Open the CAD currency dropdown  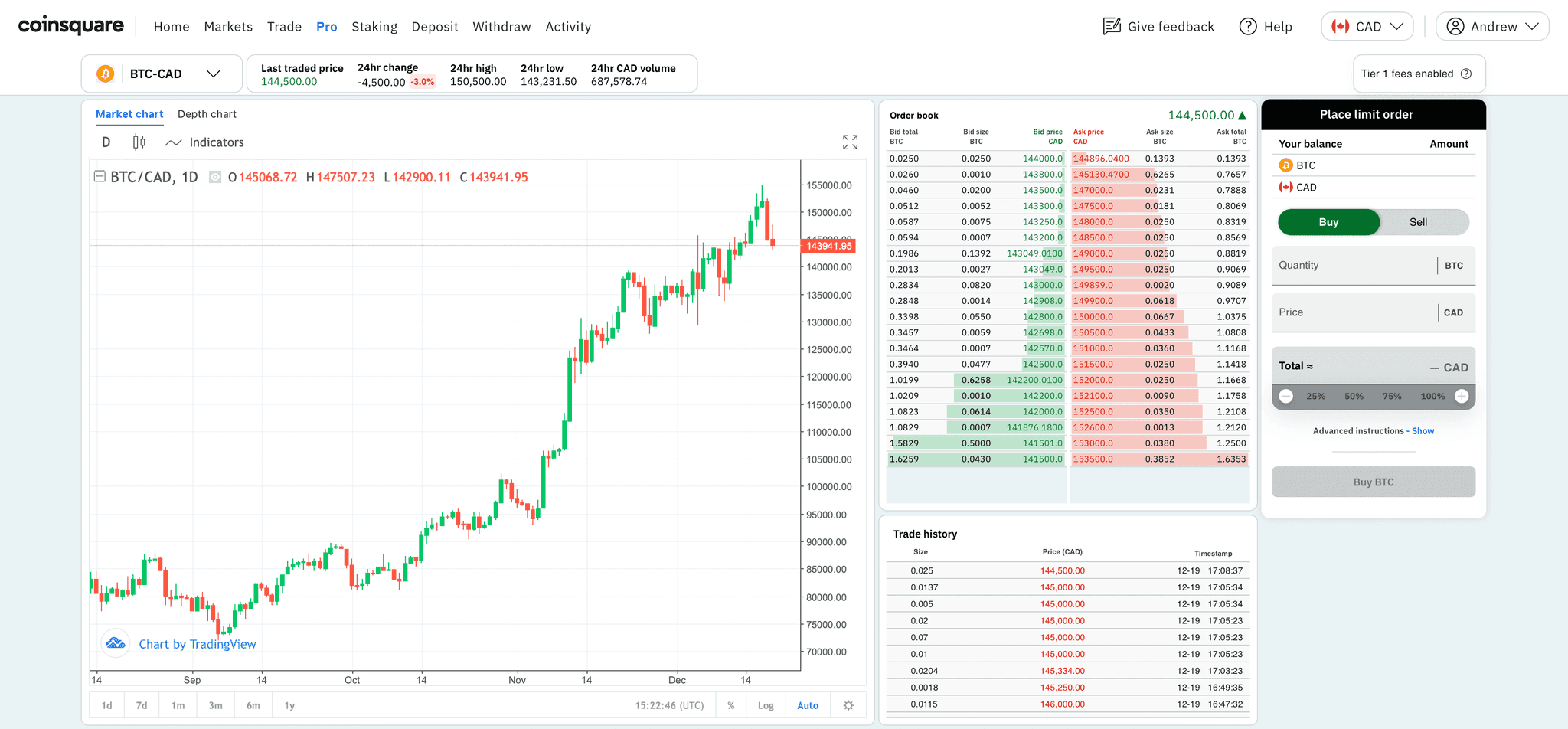(x=1367, y=27)
